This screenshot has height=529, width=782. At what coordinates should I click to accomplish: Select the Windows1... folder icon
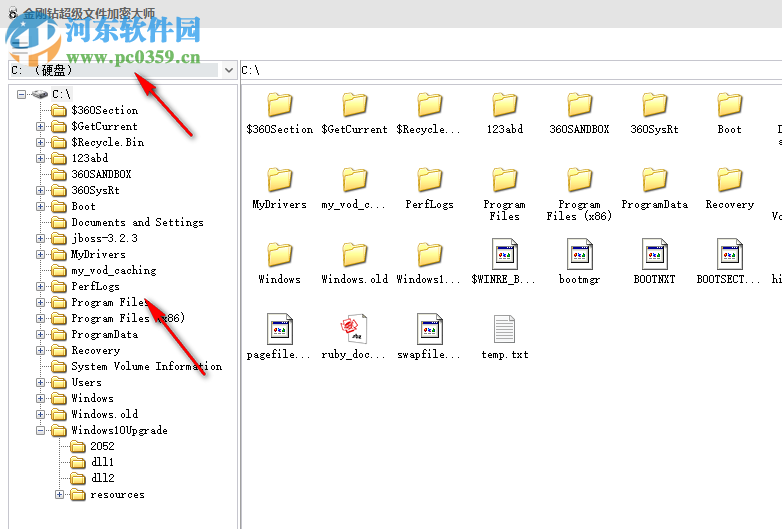[x=429, y=254]
